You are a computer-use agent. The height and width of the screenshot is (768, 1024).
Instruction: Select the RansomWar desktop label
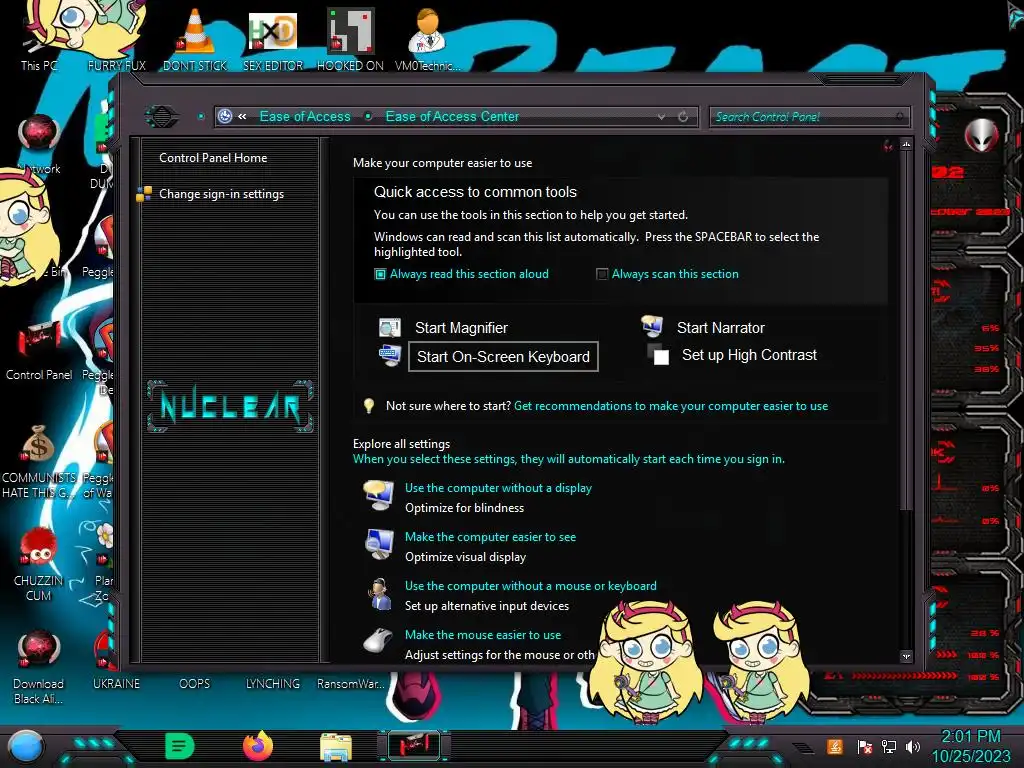tap(351, 684)
